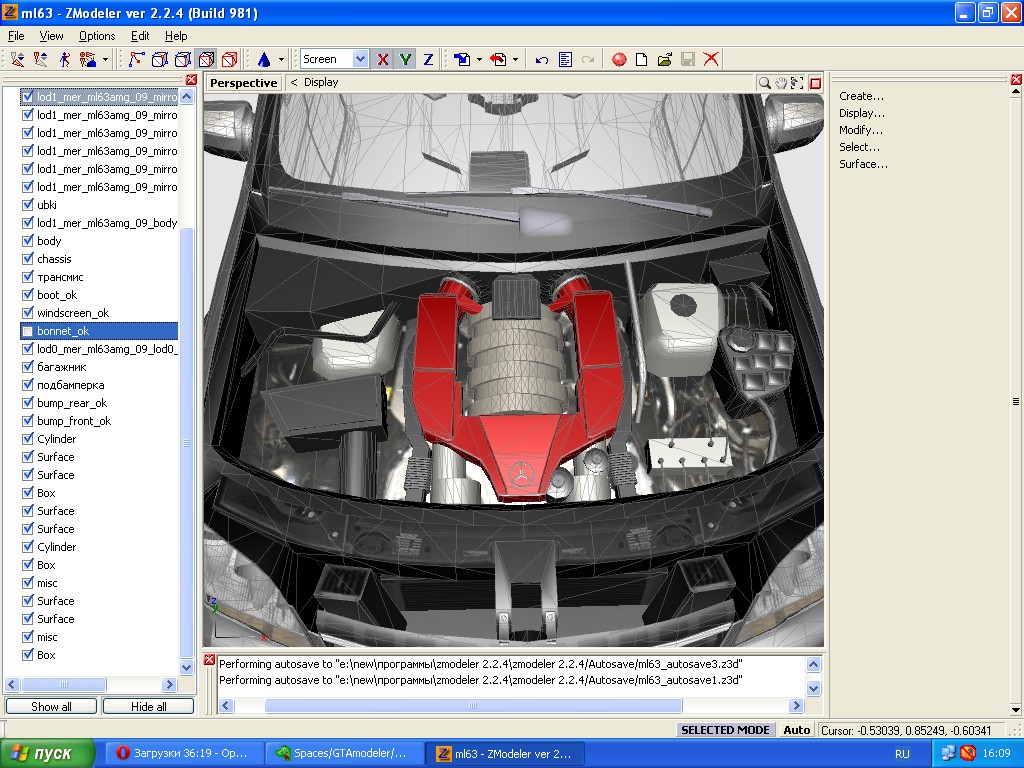Click the Undo arrow icon
Screen dimensions: 1024x768
click(x=541, y=59)
